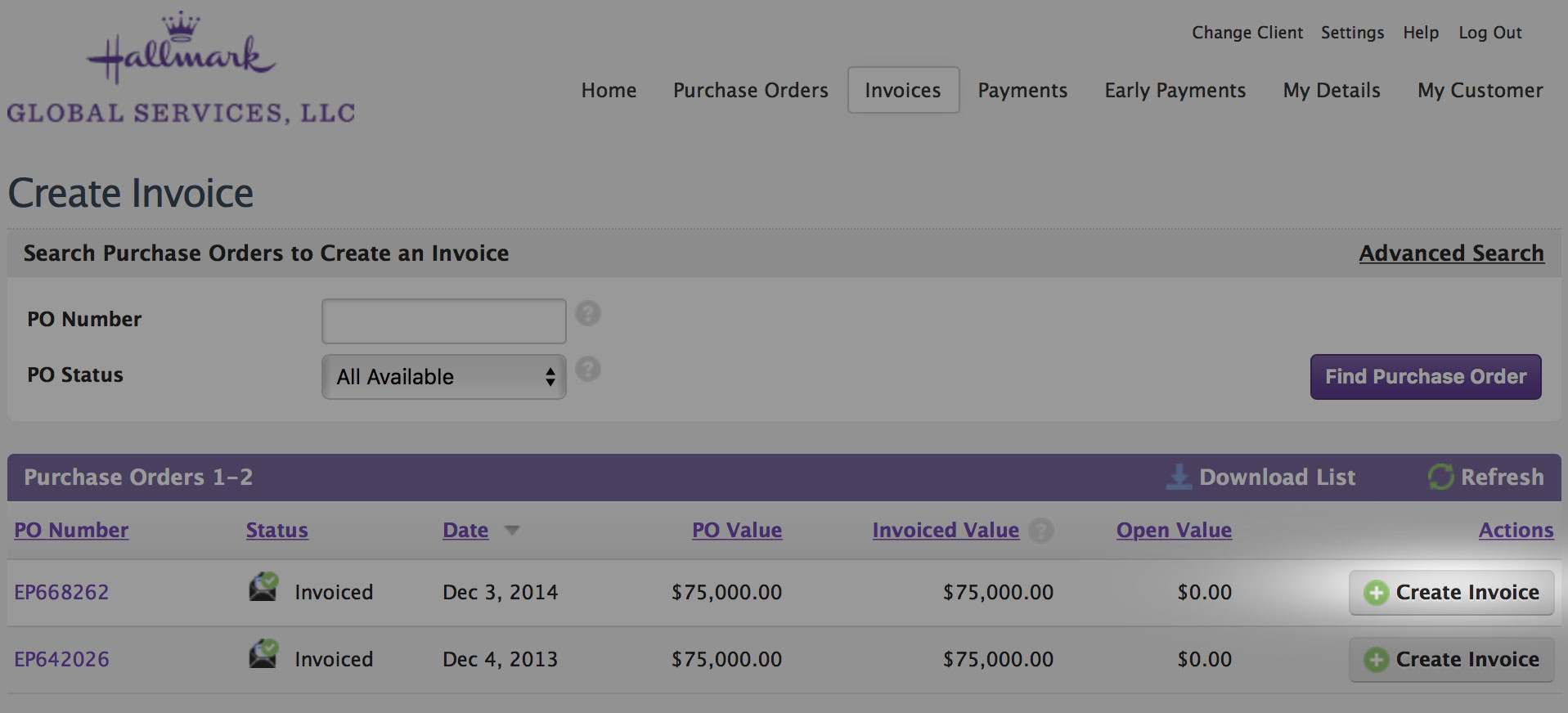Click Create Invoice button for EP642026

coord(1451,660)
